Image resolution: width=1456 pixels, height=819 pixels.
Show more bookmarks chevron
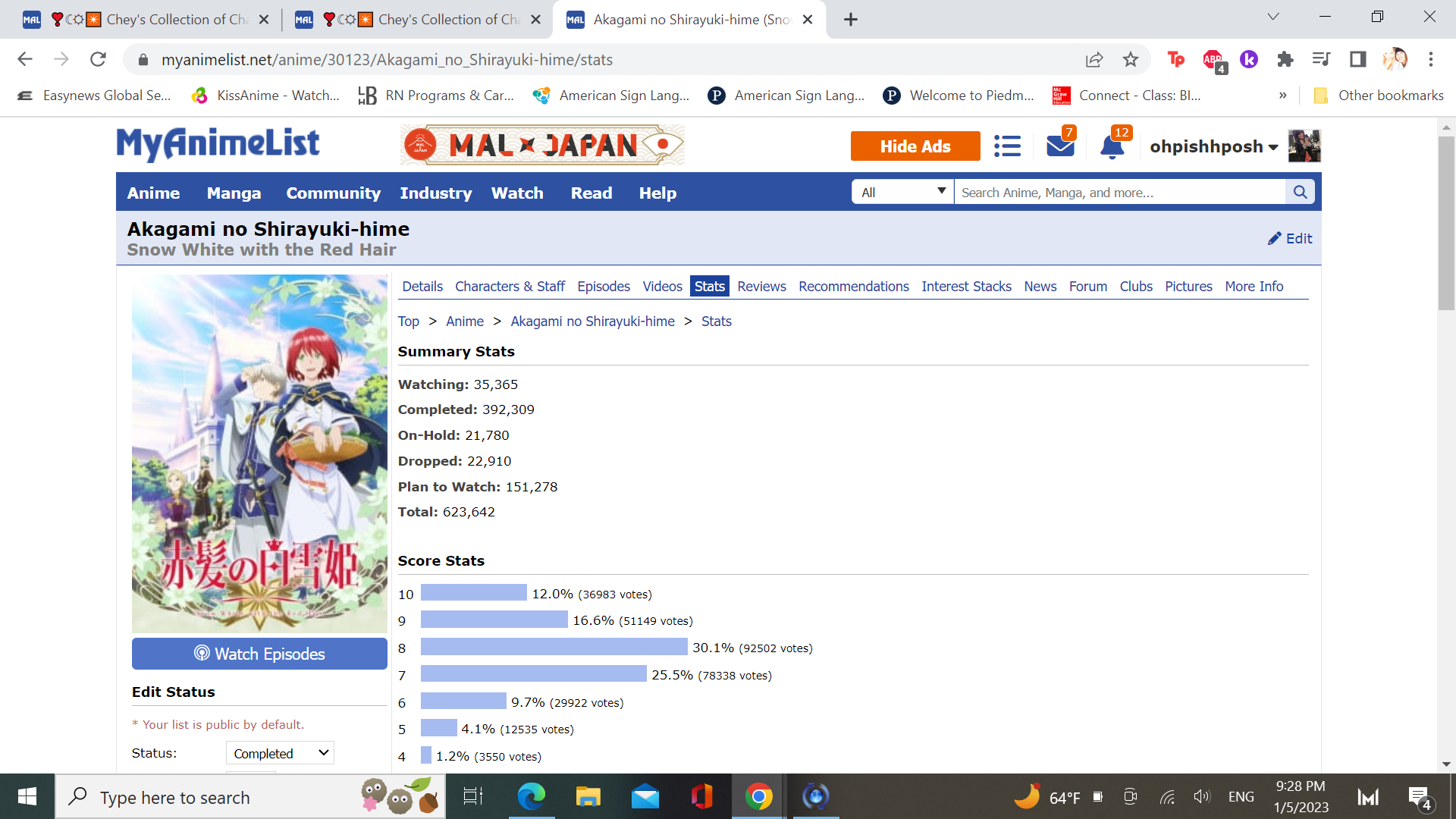(x=1283, y=96)
